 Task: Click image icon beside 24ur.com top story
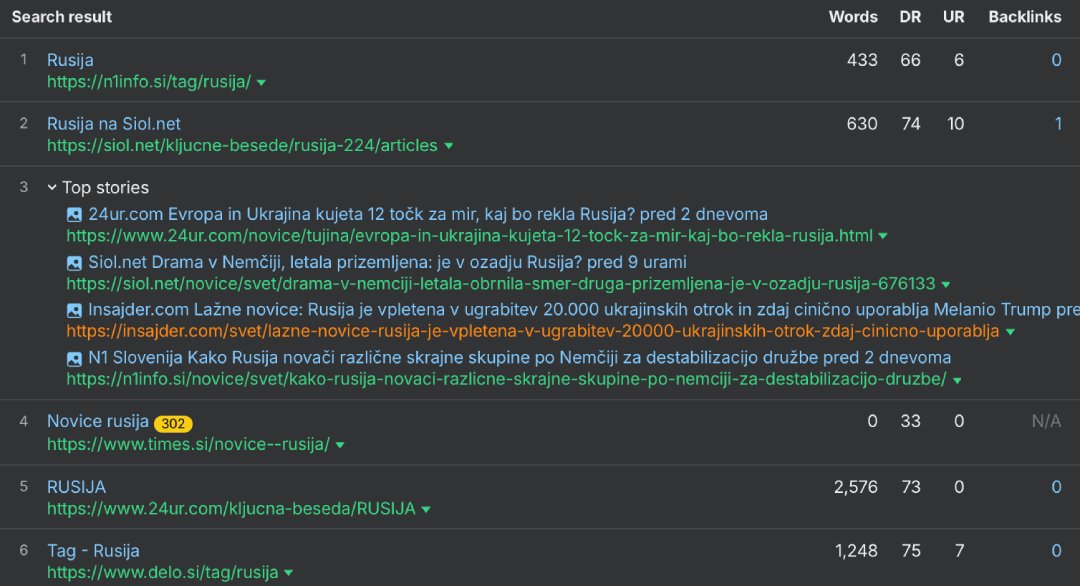(74, 215)
